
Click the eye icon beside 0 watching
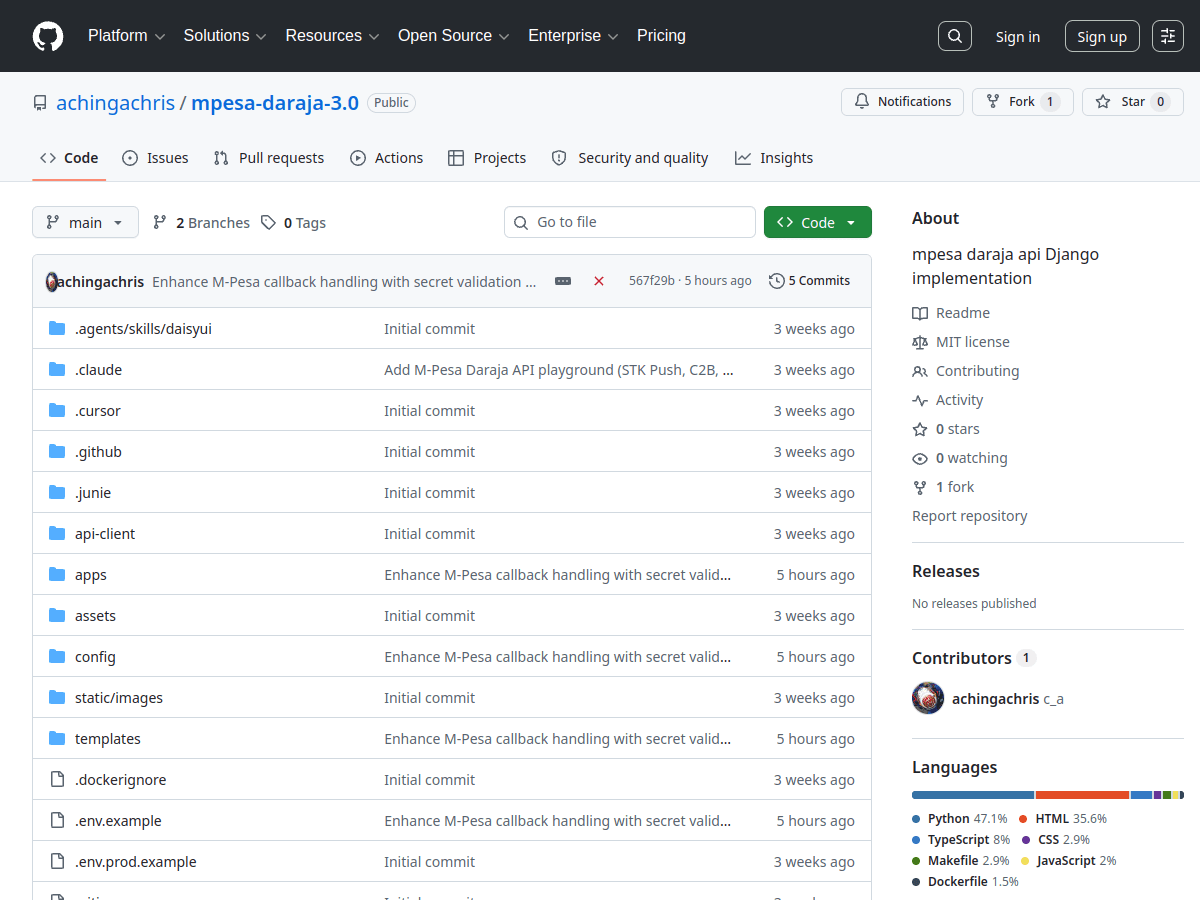pos(920,458)
